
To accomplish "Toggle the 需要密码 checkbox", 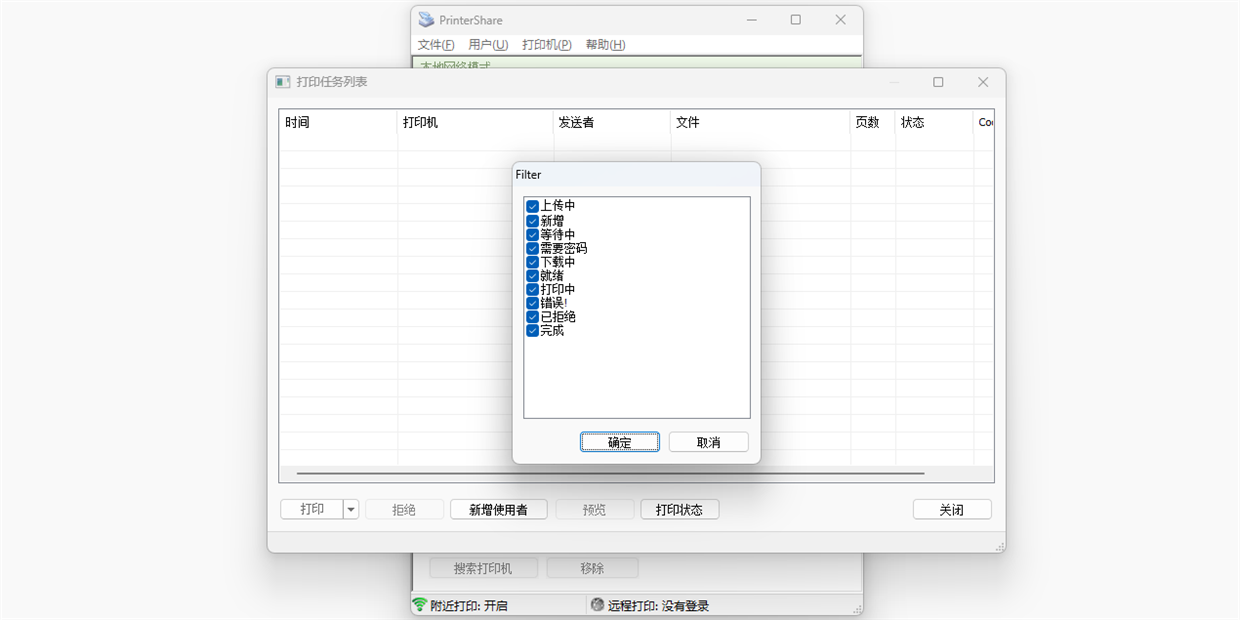I will point(532,248).
